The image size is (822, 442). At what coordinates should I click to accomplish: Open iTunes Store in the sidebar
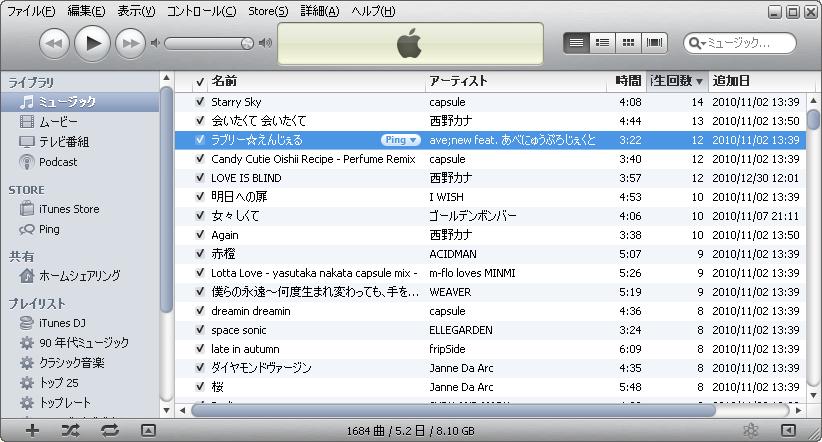click(59, 209)
